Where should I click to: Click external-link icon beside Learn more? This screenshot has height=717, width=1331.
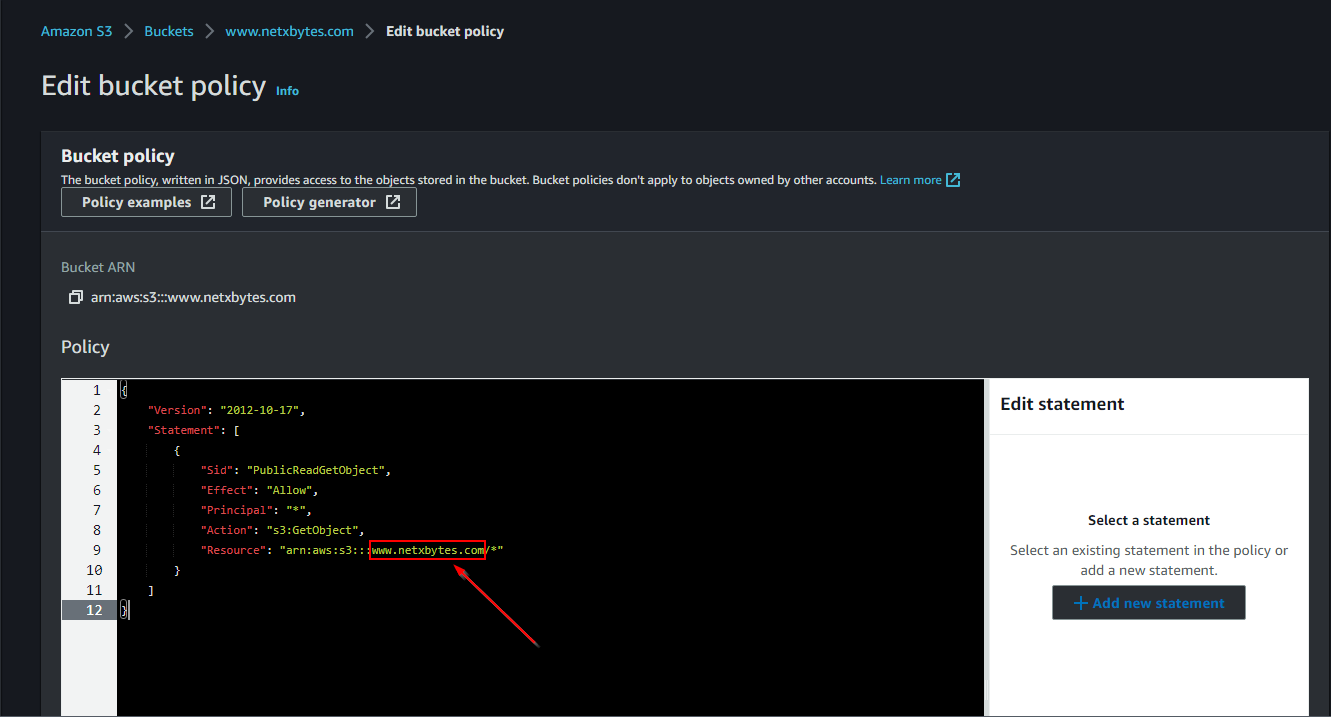click(953, 180)
